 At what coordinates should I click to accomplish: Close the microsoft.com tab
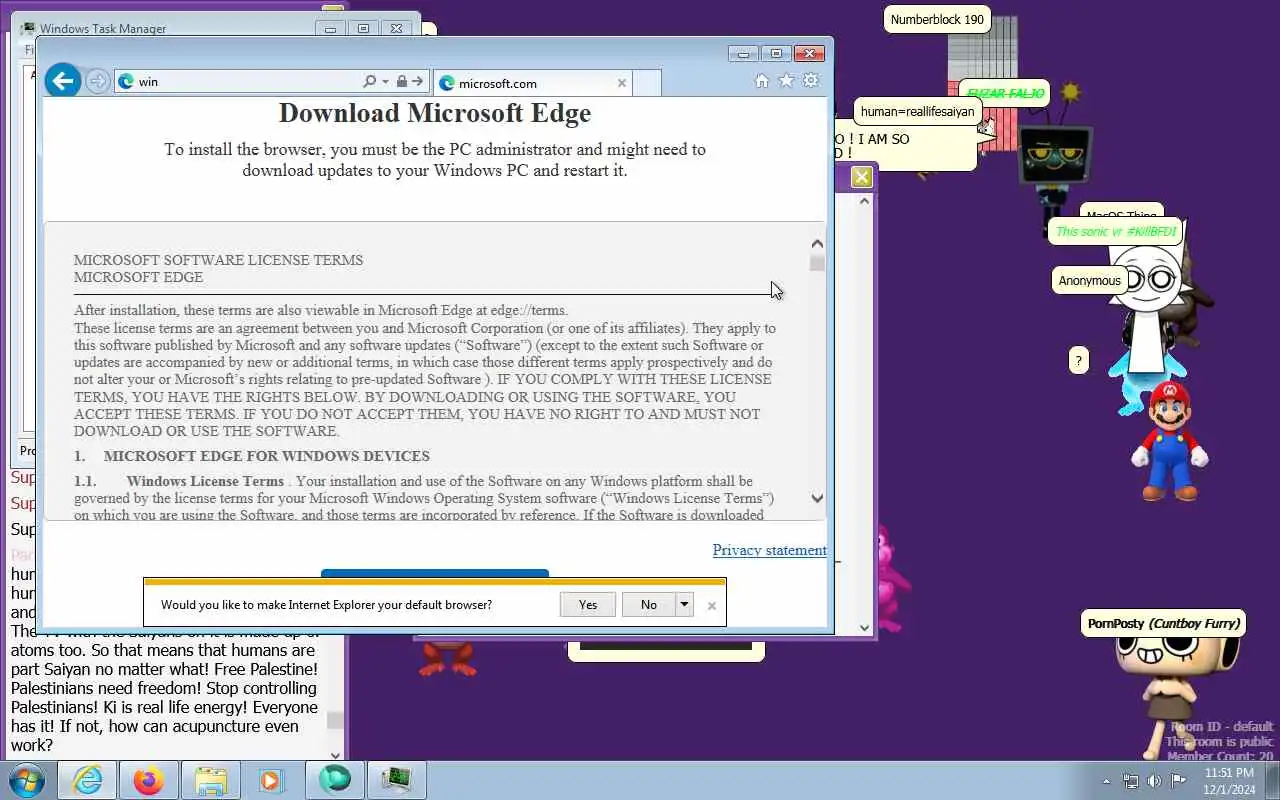(x=621, y=83)
